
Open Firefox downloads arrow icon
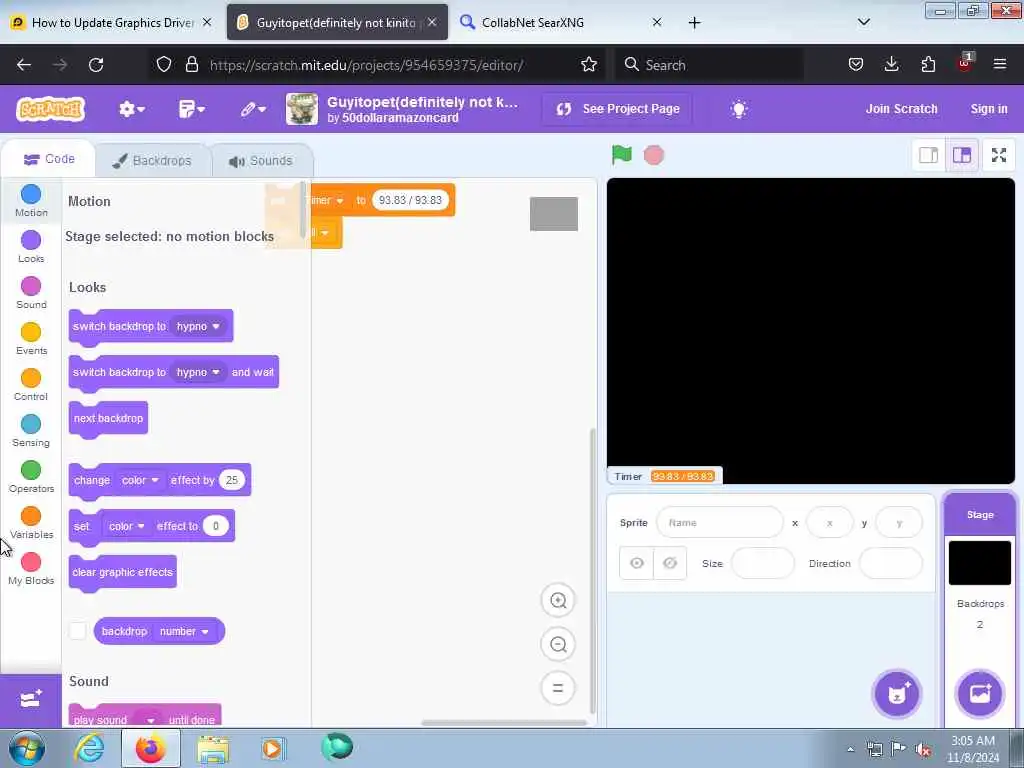(891, 64)
